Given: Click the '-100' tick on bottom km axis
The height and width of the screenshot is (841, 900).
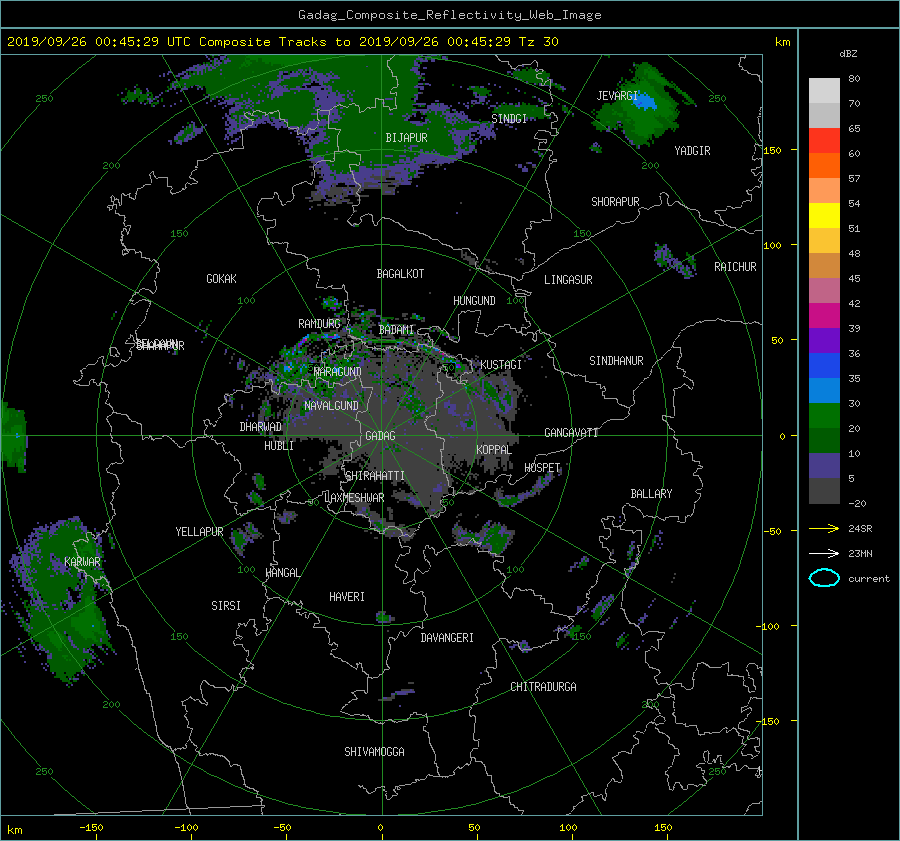Looking at the screenshot, I should click(x=186, y=828).
